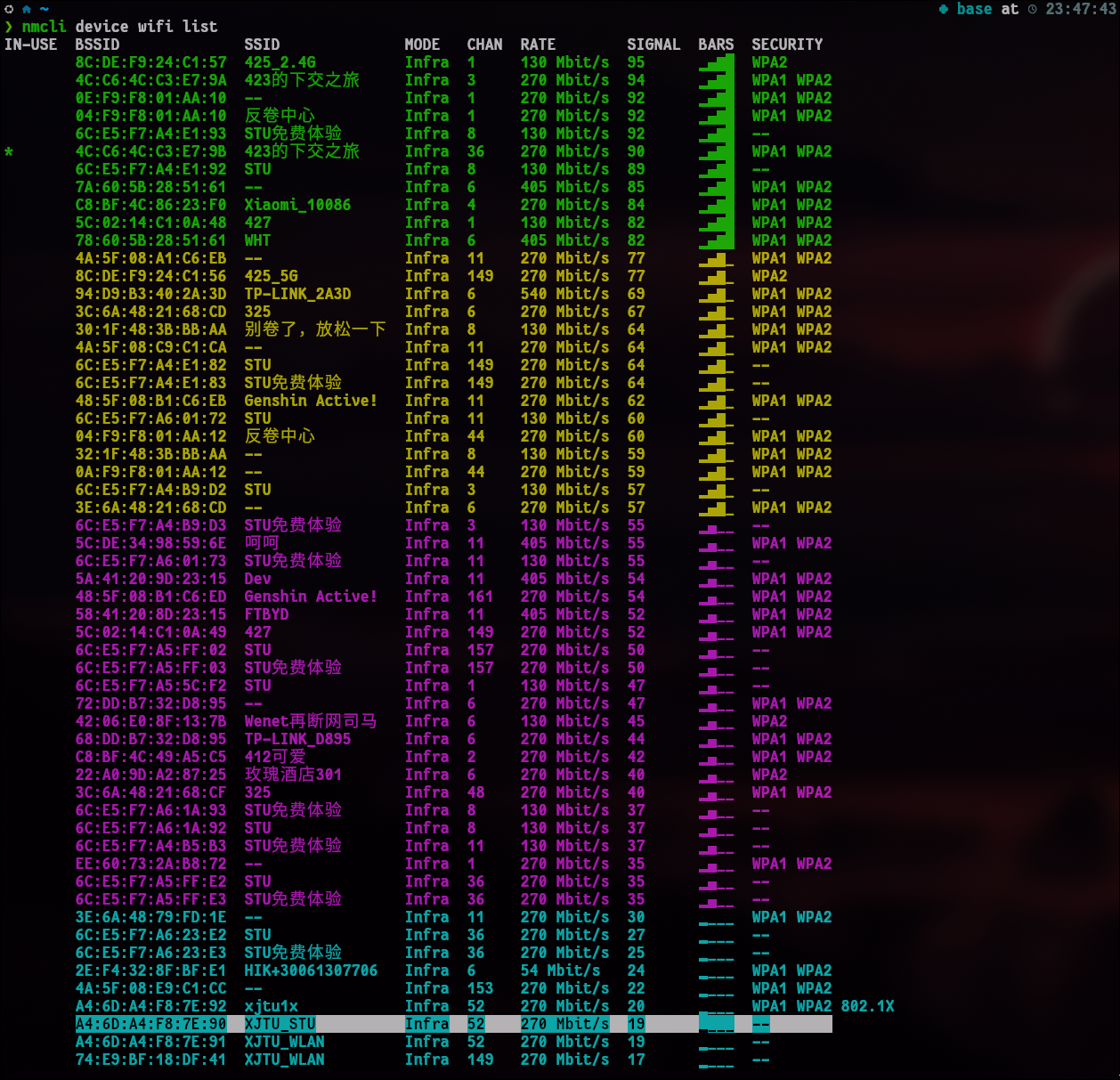Click the 802.1X security label
The height and width of the screenshot is (1080, 1120).
click(x=867, y=1006)
